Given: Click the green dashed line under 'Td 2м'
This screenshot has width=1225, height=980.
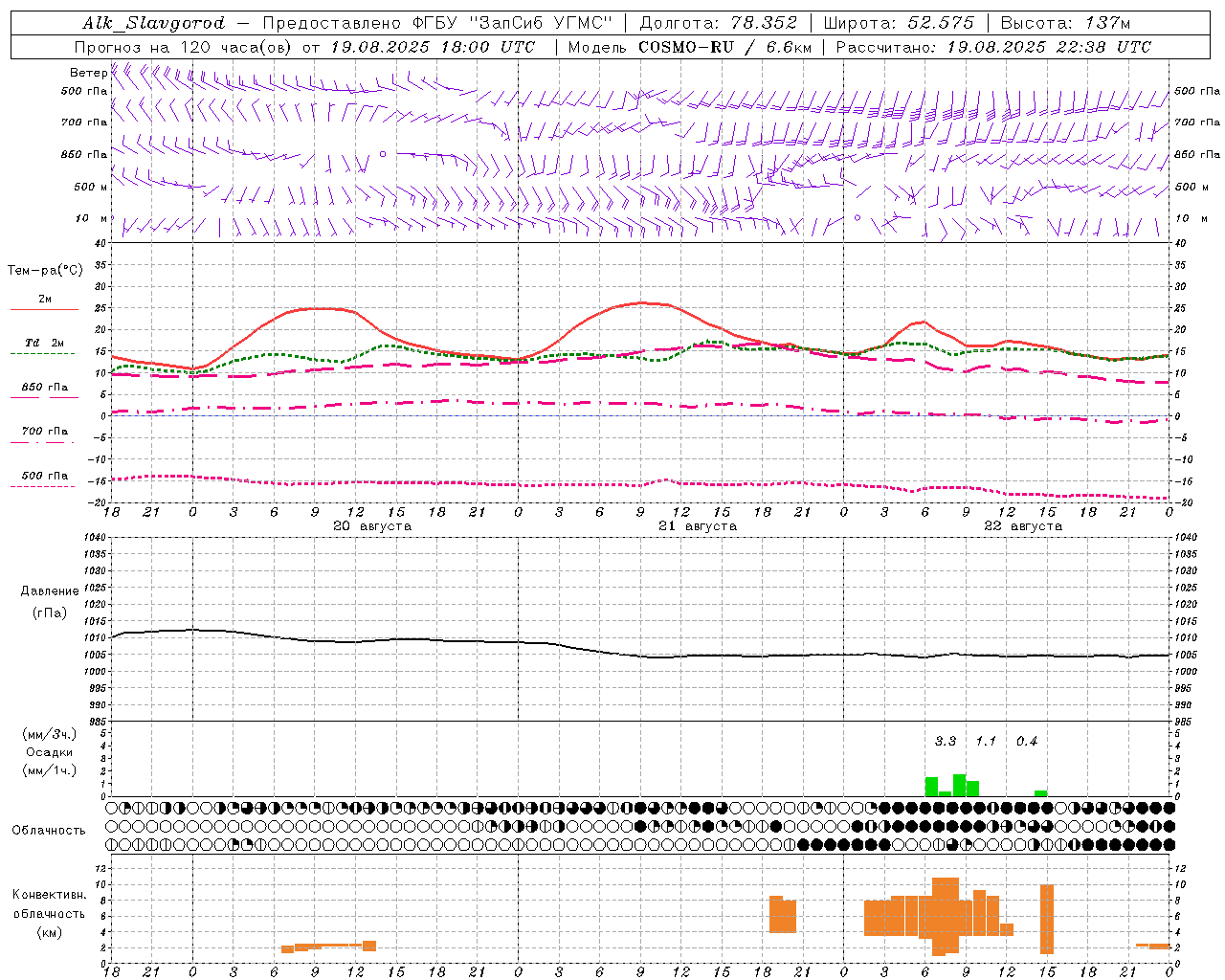Looking at the screenshot, I should point(42,353).
